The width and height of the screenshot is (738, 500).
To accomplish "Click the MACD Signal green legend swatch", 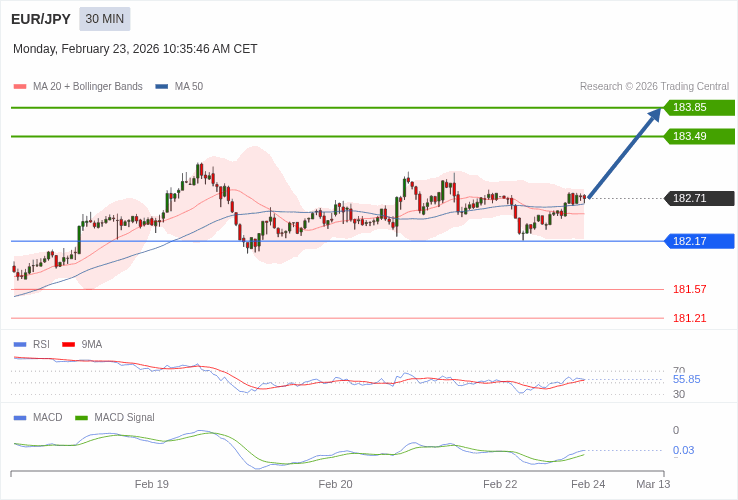I will (x=82, y=418).
